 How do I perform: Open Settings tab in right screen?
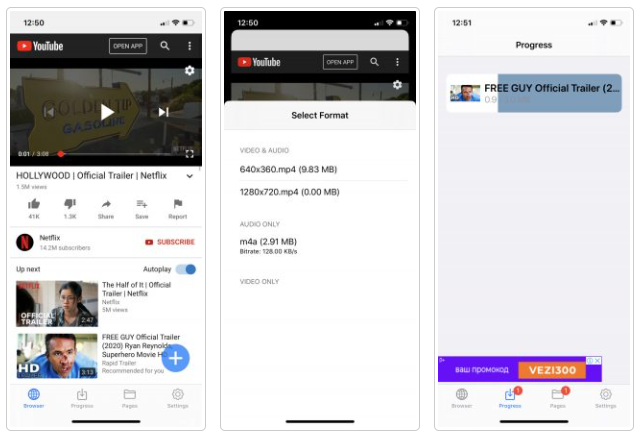pyautogui.click(x=606, y=398)
